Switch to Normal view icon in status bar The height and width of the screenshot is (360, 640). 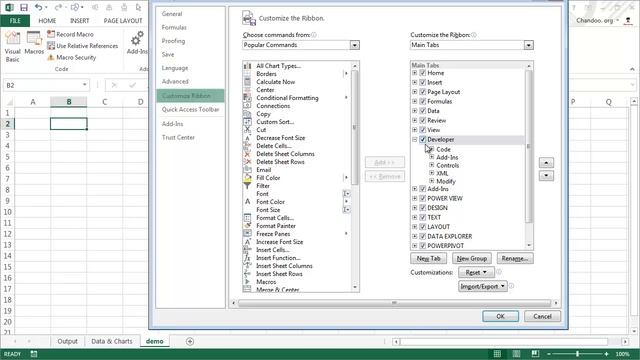click(497, 354)
